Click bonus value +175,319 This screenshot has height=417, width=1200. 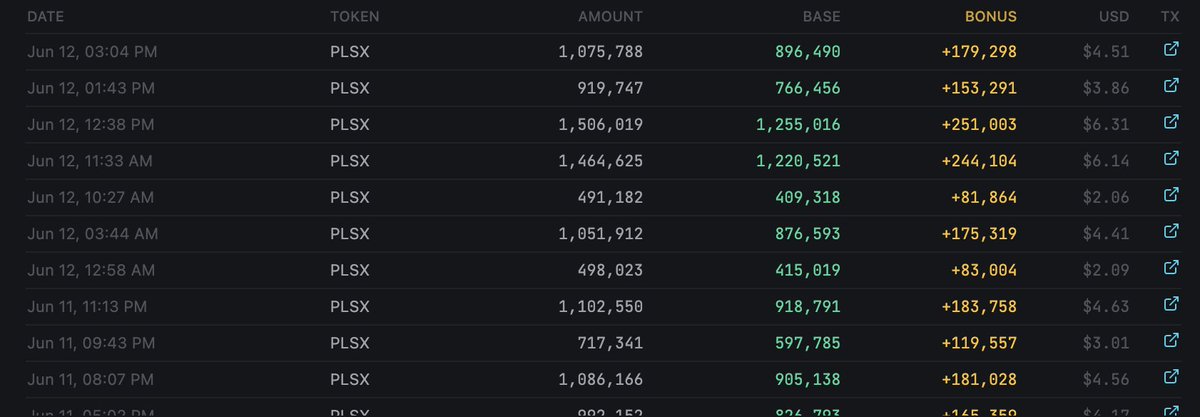pyautogui.click(x=980, y=234)
